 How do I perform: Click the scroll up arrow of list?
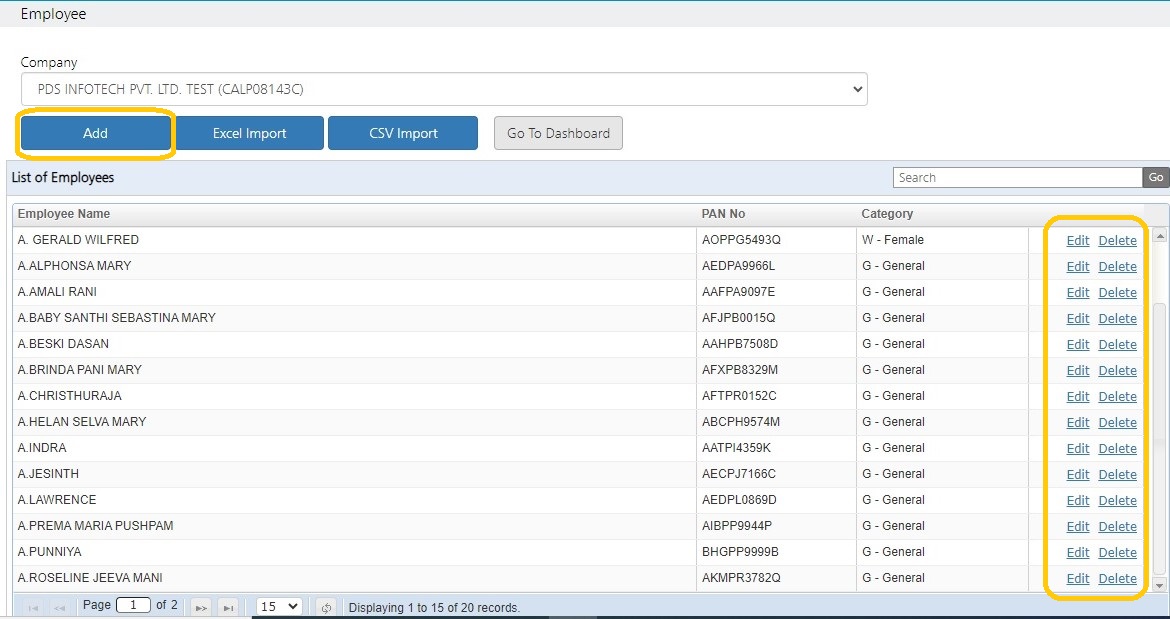tap(1160, 236)
